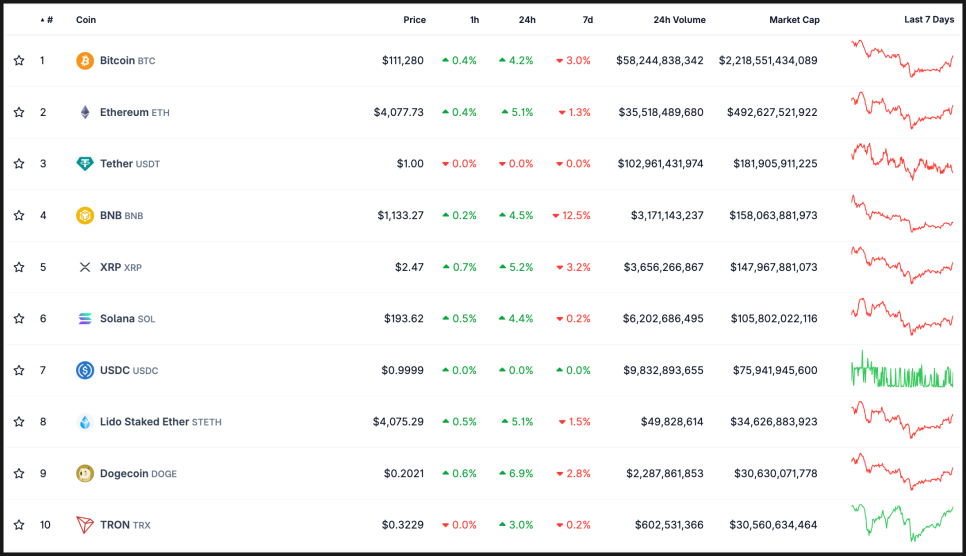Sort by the 7d change column header
The width and height of the screenshot is (966, 556).
pyautogui.click(x=587, y=20)
